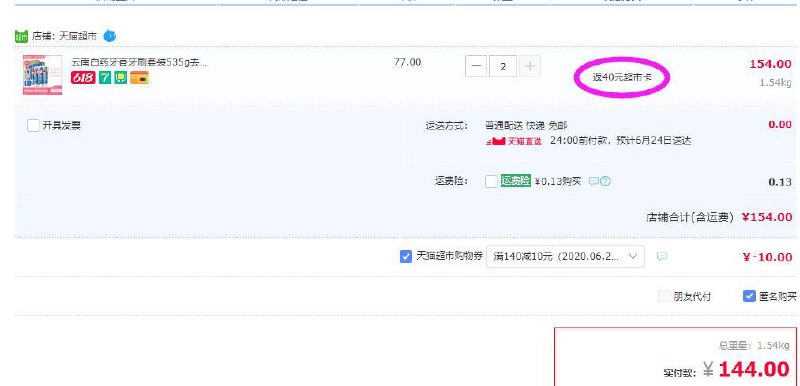This screenshot has height=386, width=800.
Task: Click the quantity input field showing 2
Action: 503,66
